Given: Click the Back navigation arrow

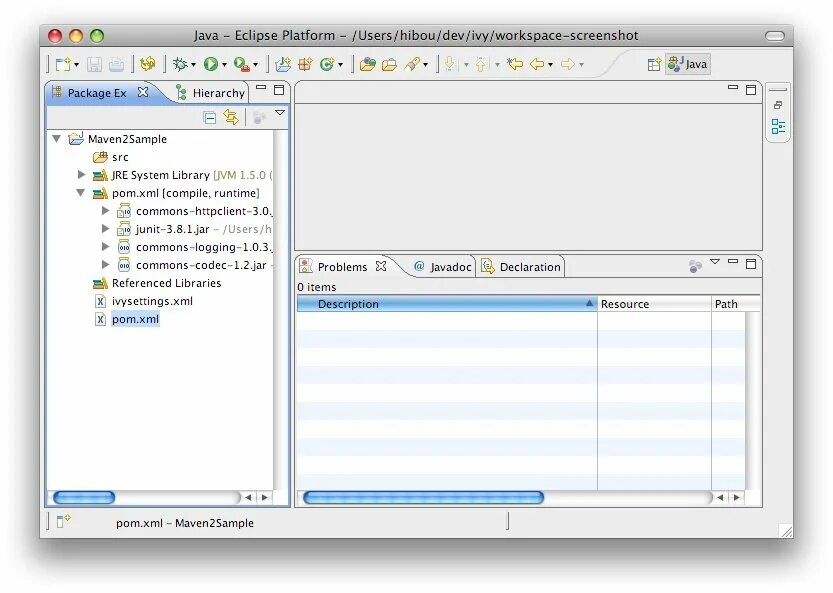Looking at the screenshot, I should pos(537,64).
